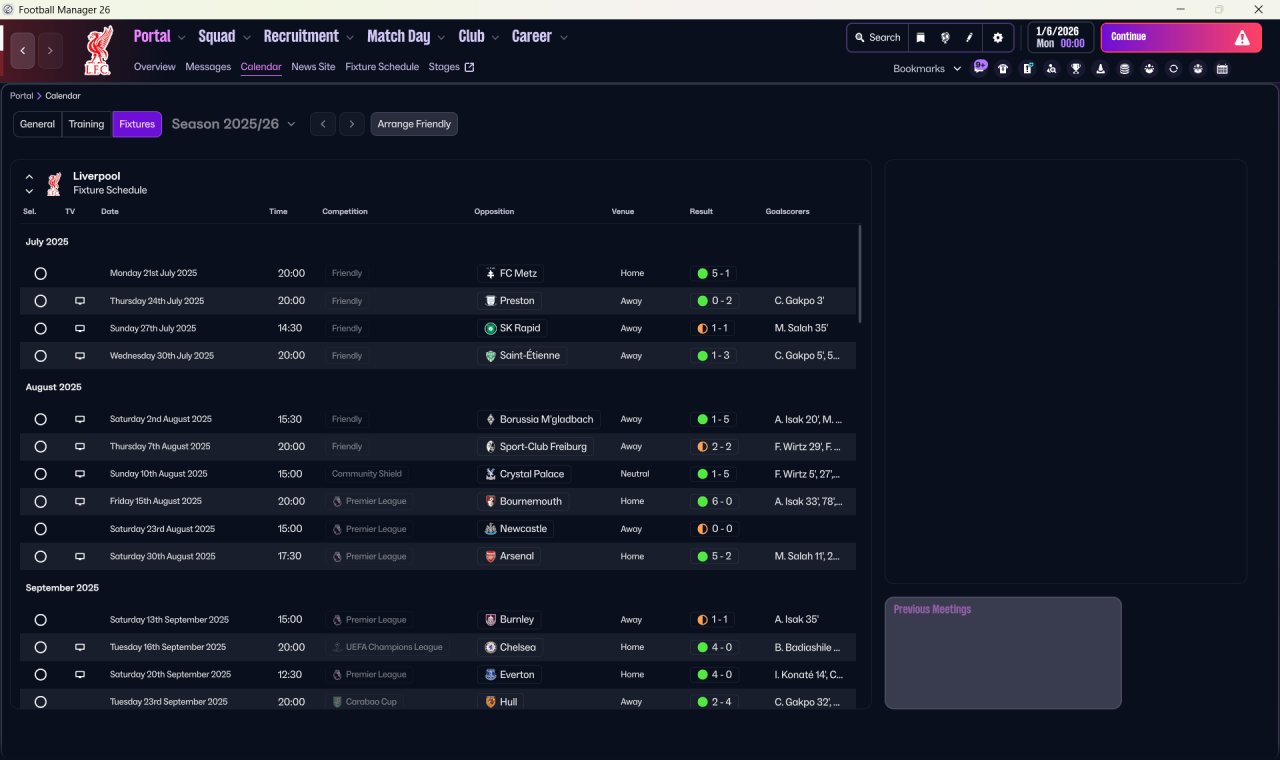Viewport: 1280px width, 760px height.
Task: Open the Season 2025/26 dropdown
Action: coord(234,124)
